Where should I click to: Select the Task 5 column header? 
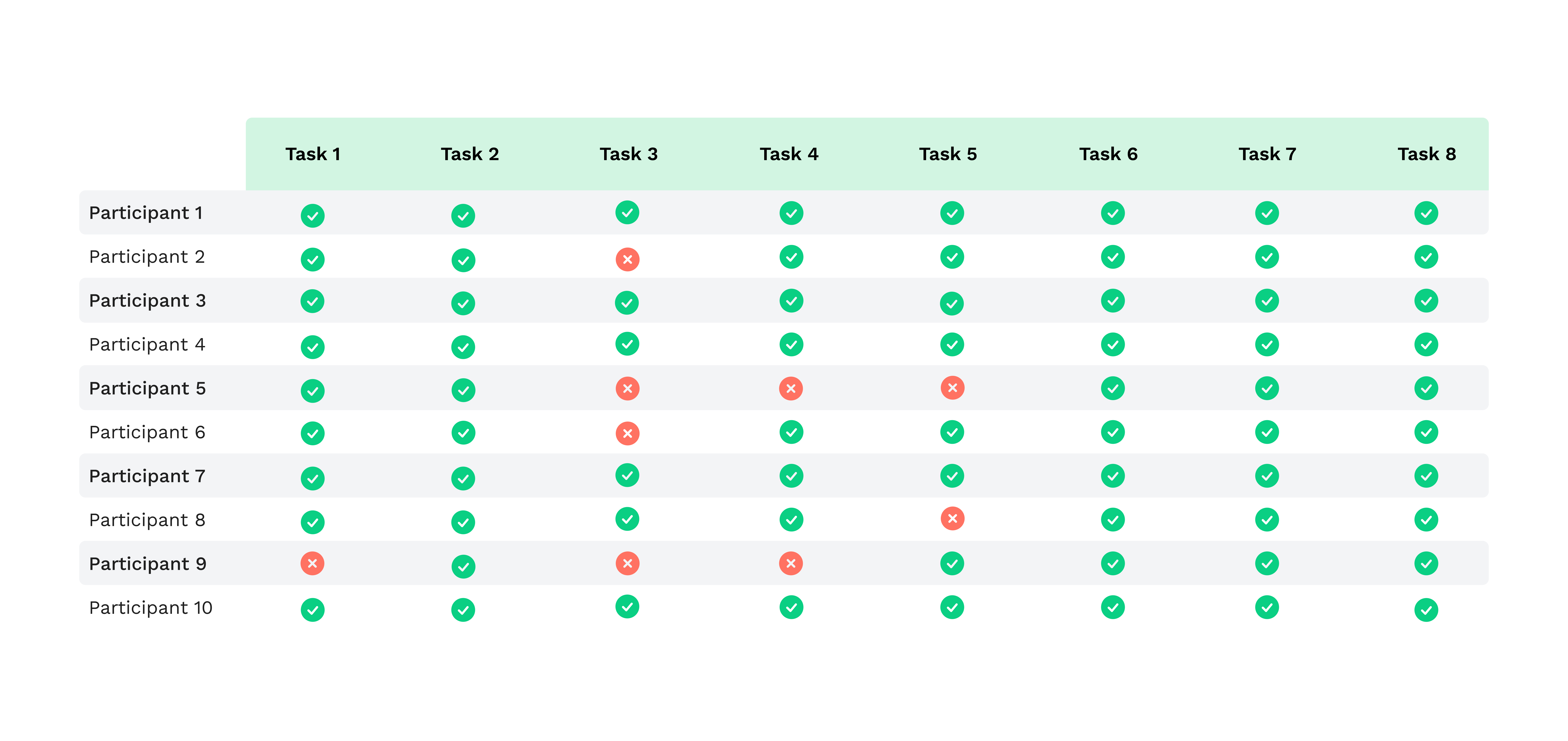948,154
